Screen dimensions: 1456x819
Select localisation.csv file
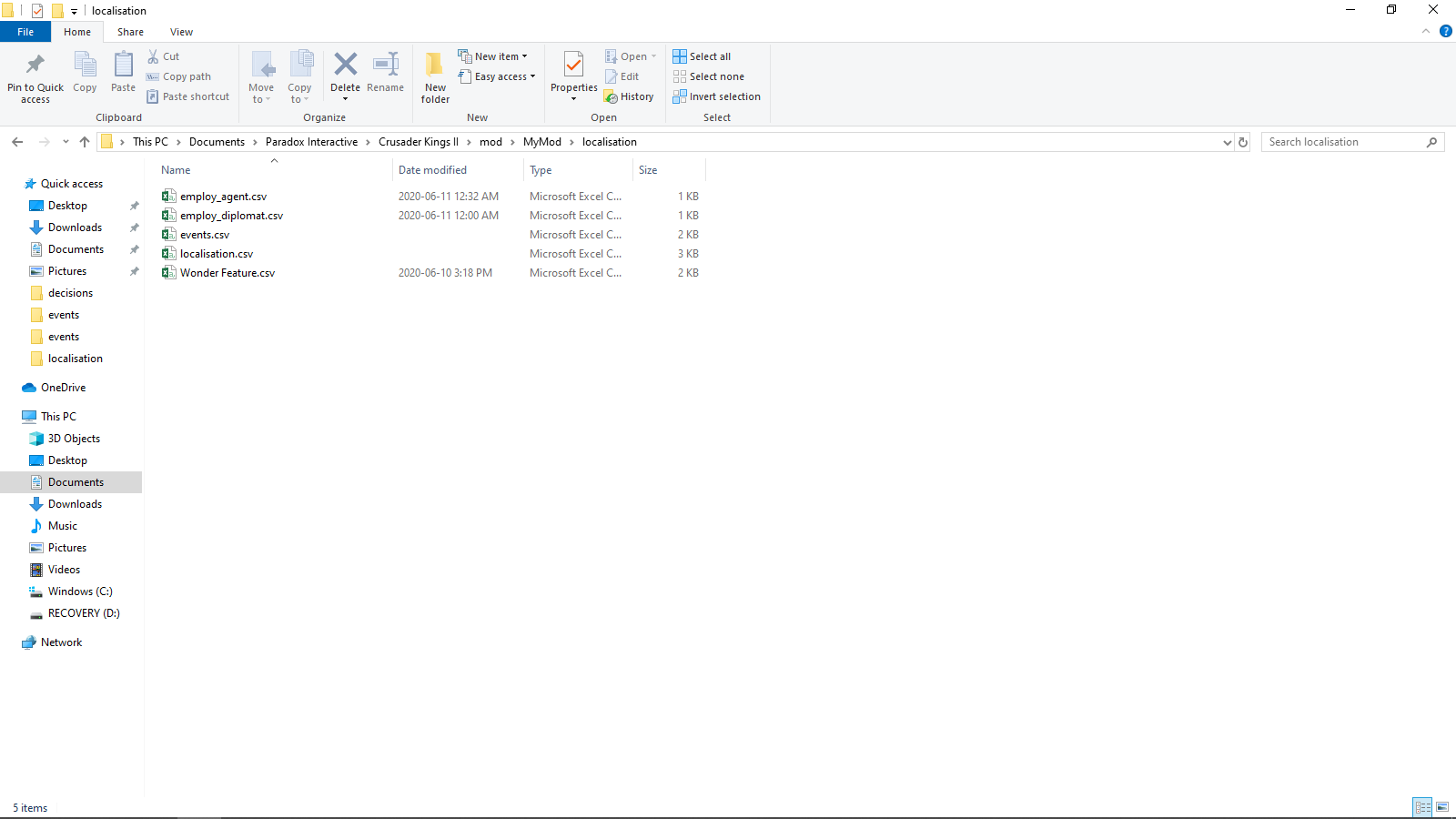[x=216, y=254]
